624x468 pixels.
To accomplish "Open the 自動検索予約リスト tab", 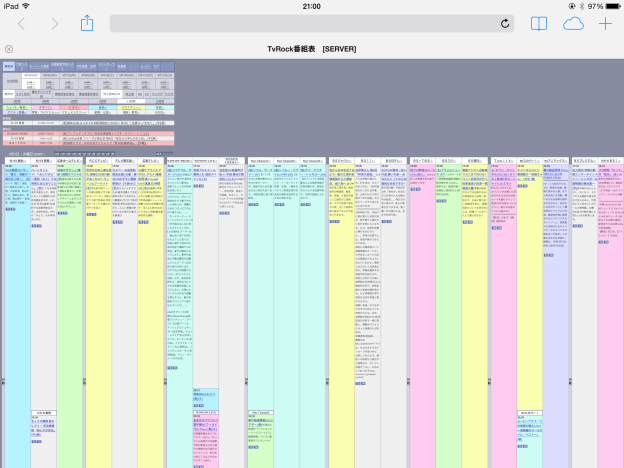I will pos(62,66).
